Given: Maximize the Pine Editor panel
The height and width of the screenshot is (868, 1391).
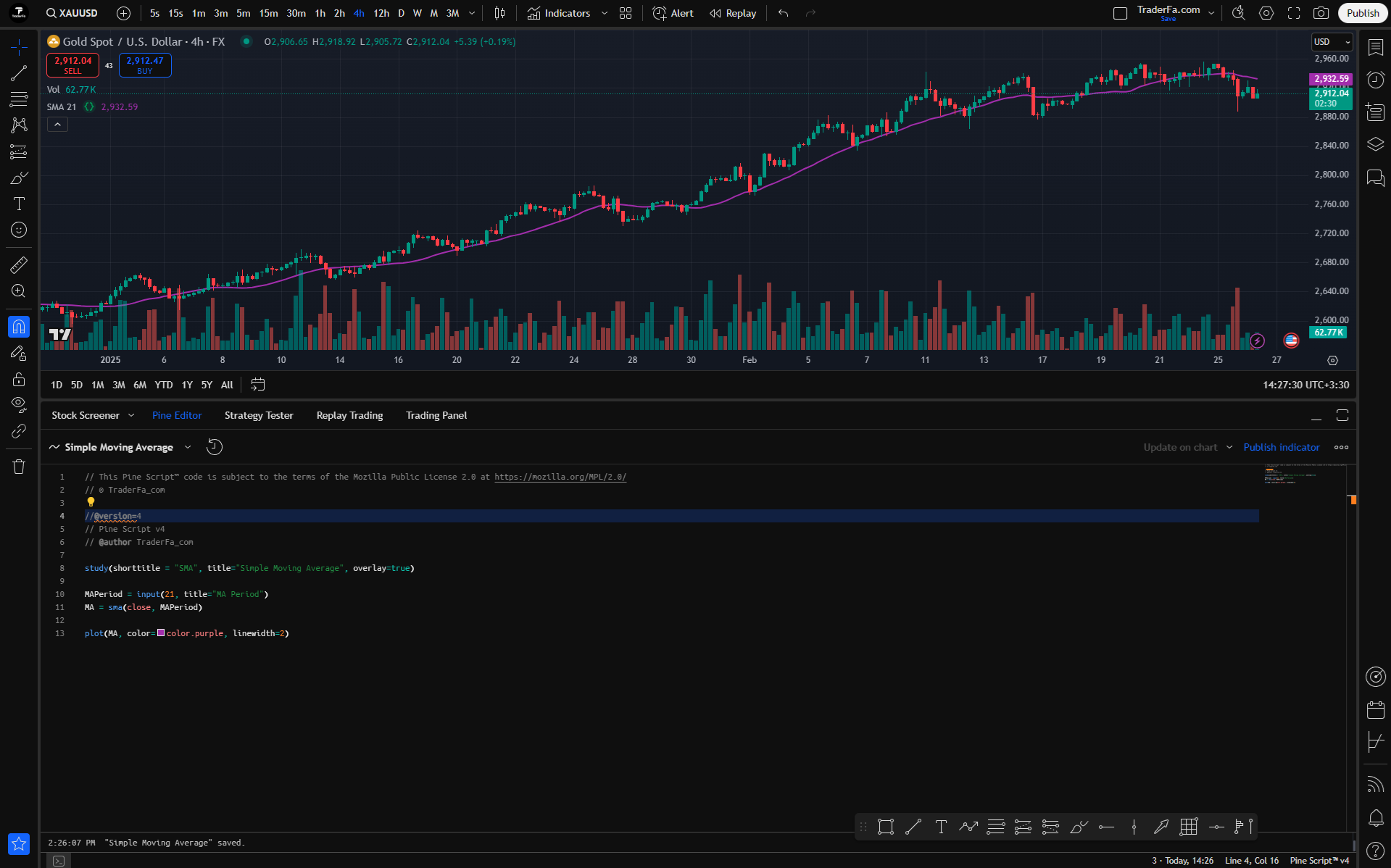Looking at the screenshot, I should coord(1342,415).
